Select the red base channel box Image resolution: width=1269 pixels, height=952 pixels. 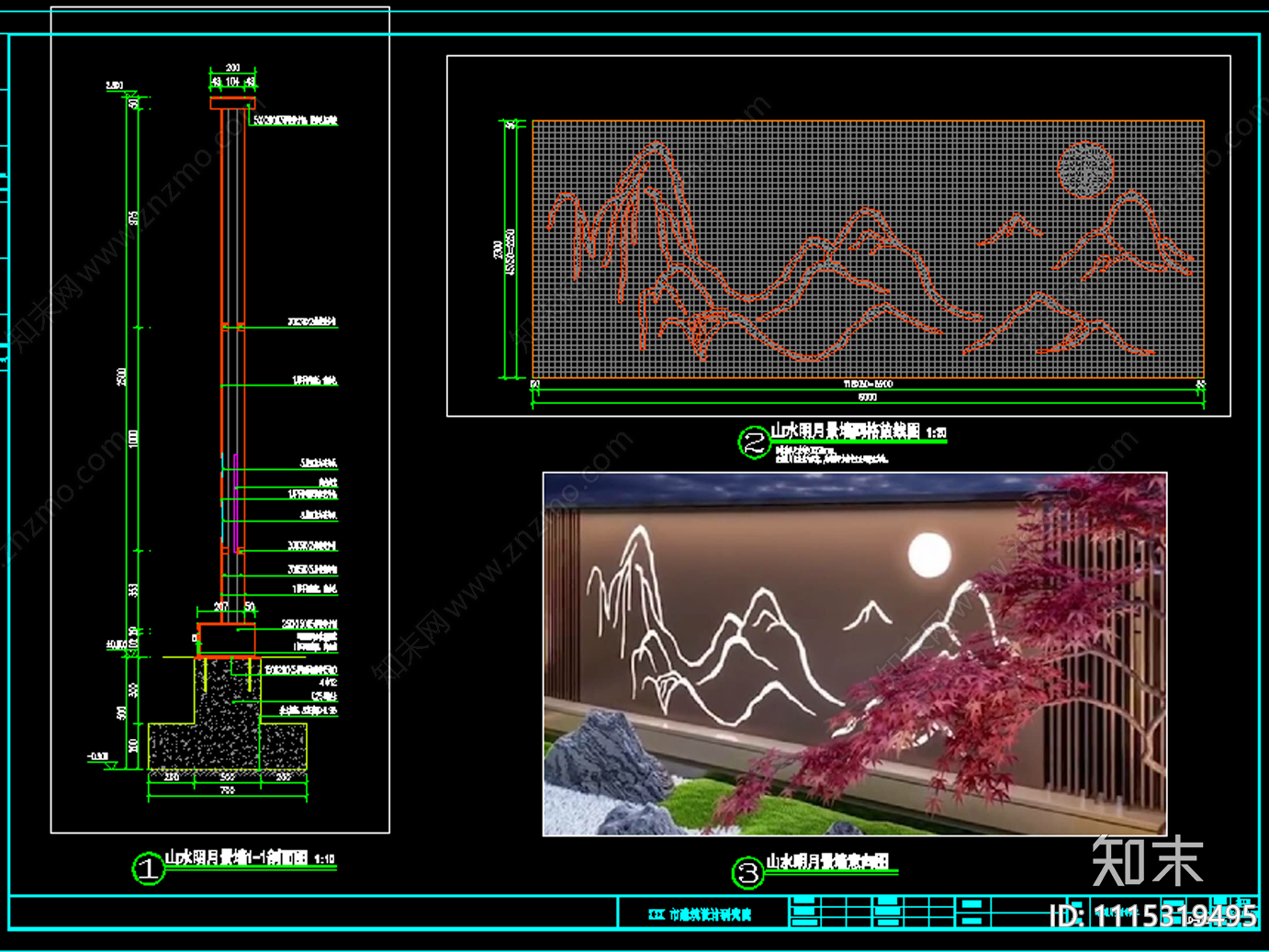point(227,639)
